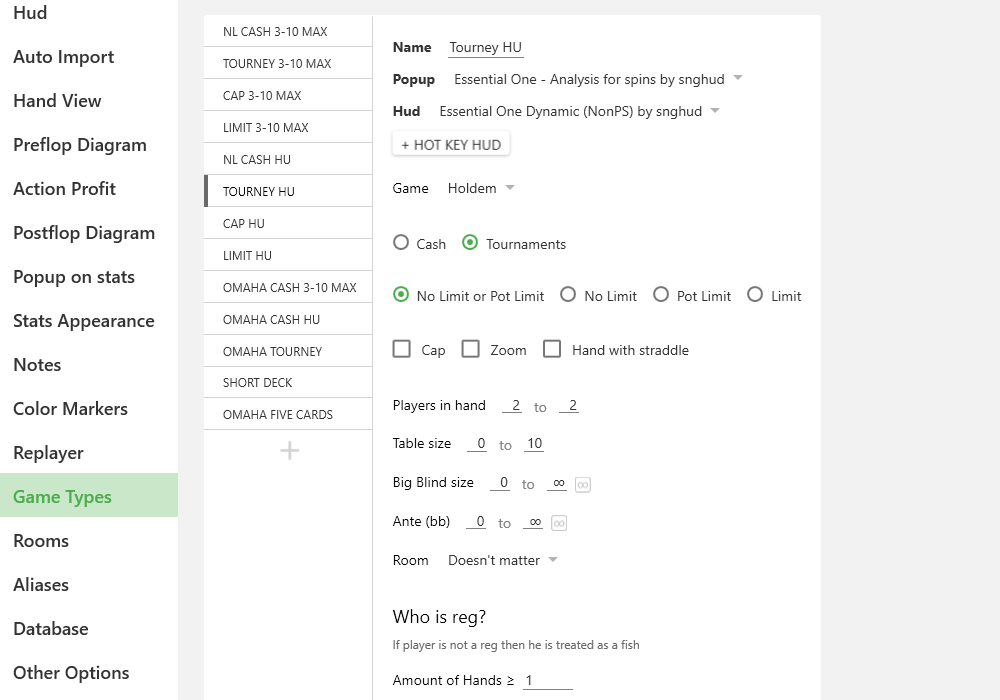The width and height of the screenshot is (1000, 700).
Task: Open Color Markers settings
Action: click(x=89, y=409)
